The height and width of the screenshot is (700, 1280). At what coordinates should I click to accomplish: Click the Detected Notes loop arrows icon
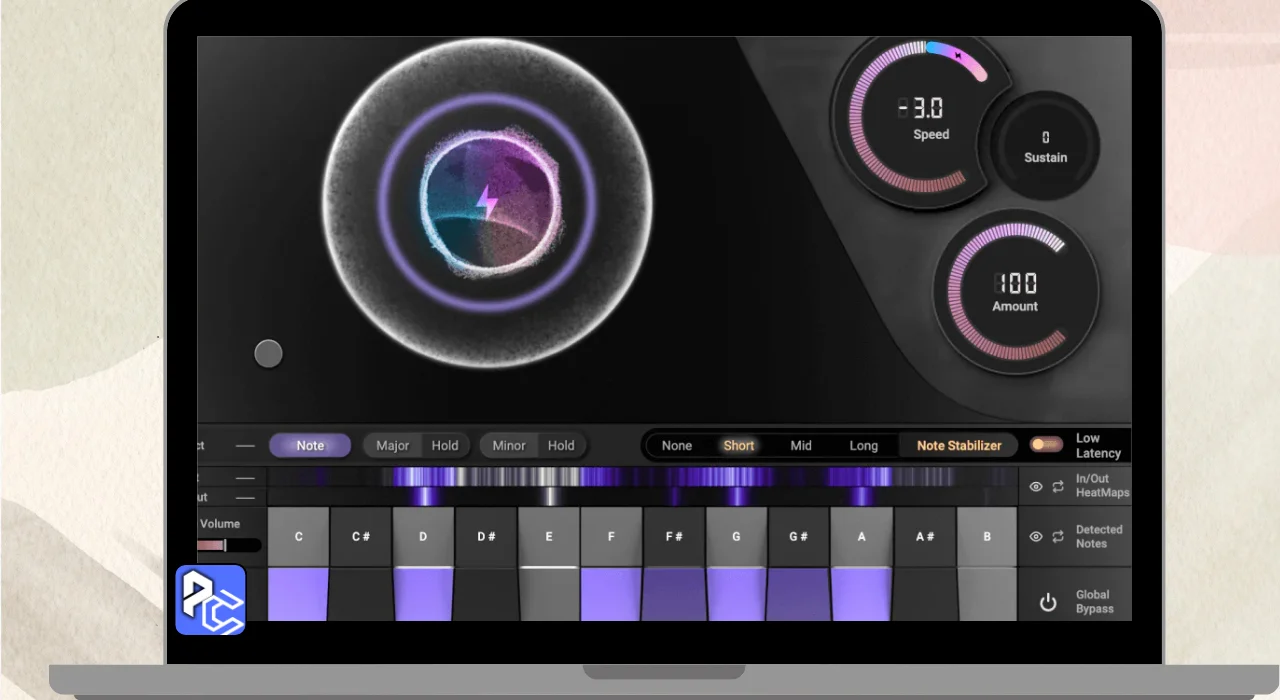coord(1058,537)
